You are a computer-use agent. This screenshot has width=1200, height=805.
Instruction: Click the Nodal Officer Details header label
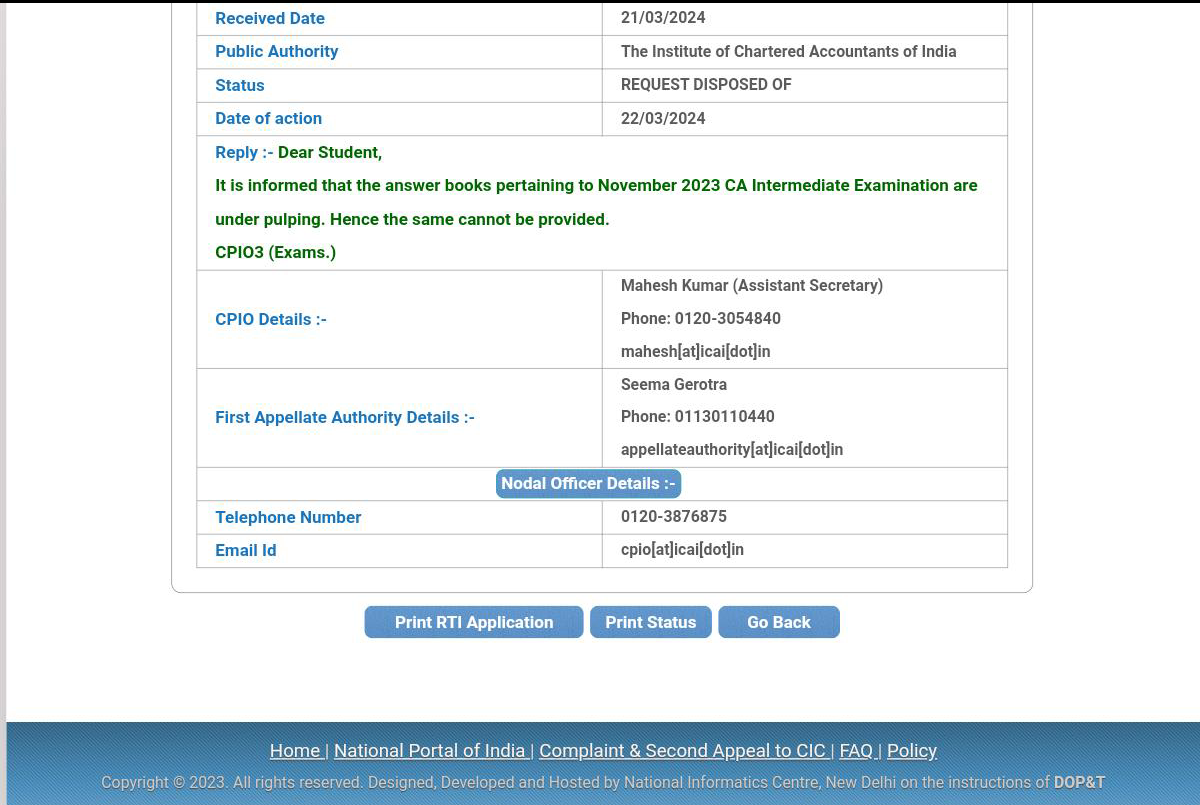coord(588,484)
